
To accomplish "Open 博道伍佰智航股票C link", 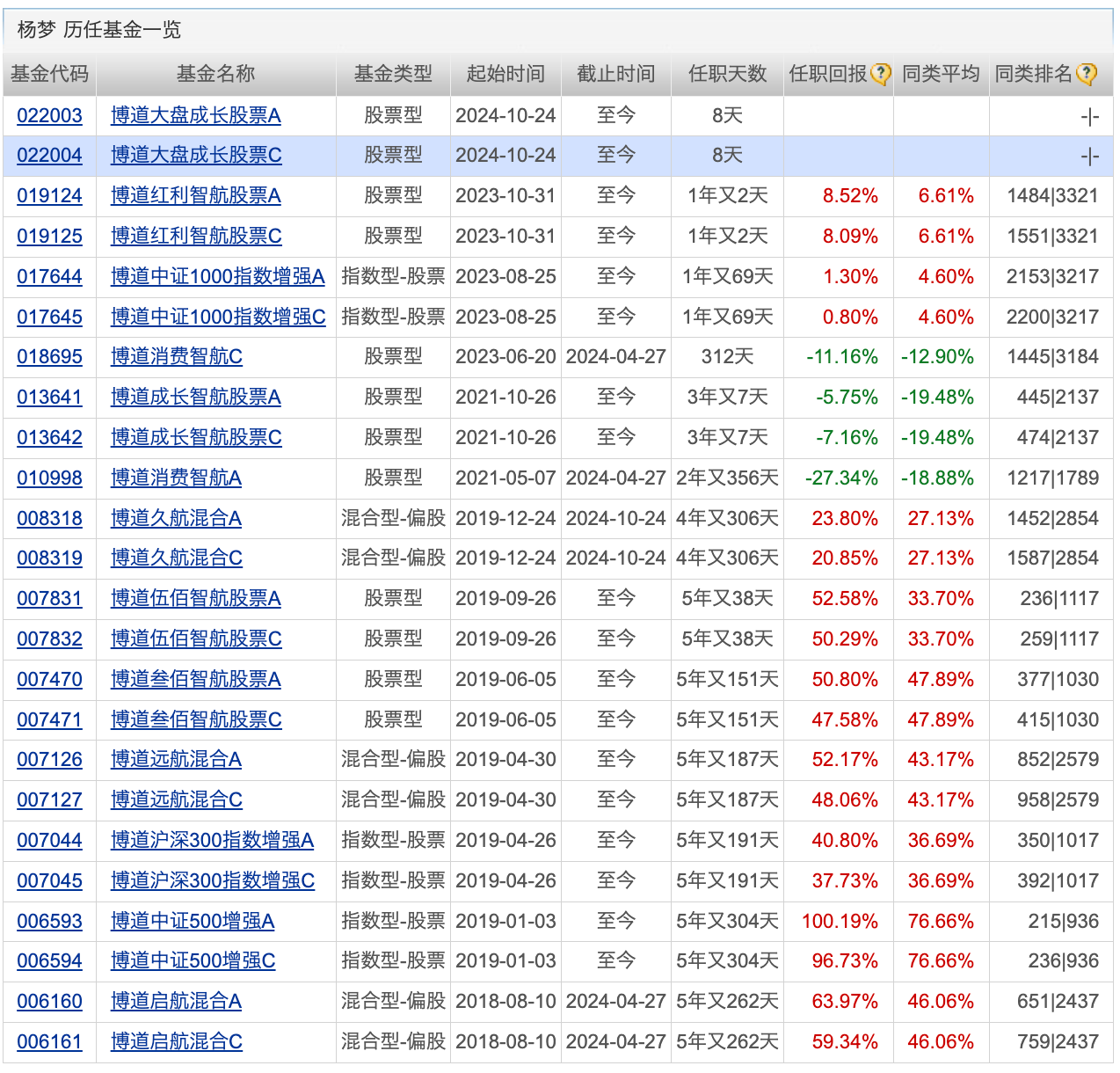I will 196,639.
